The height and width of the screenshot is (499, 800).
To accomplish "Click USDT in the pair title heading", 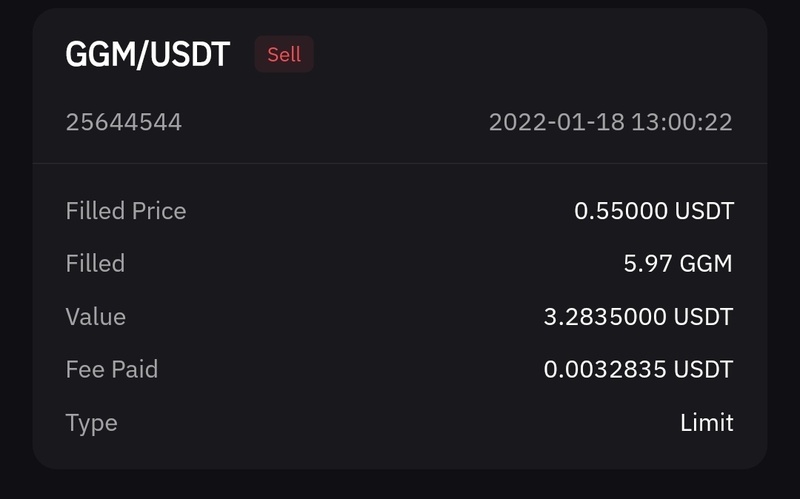I will (191, 55).
